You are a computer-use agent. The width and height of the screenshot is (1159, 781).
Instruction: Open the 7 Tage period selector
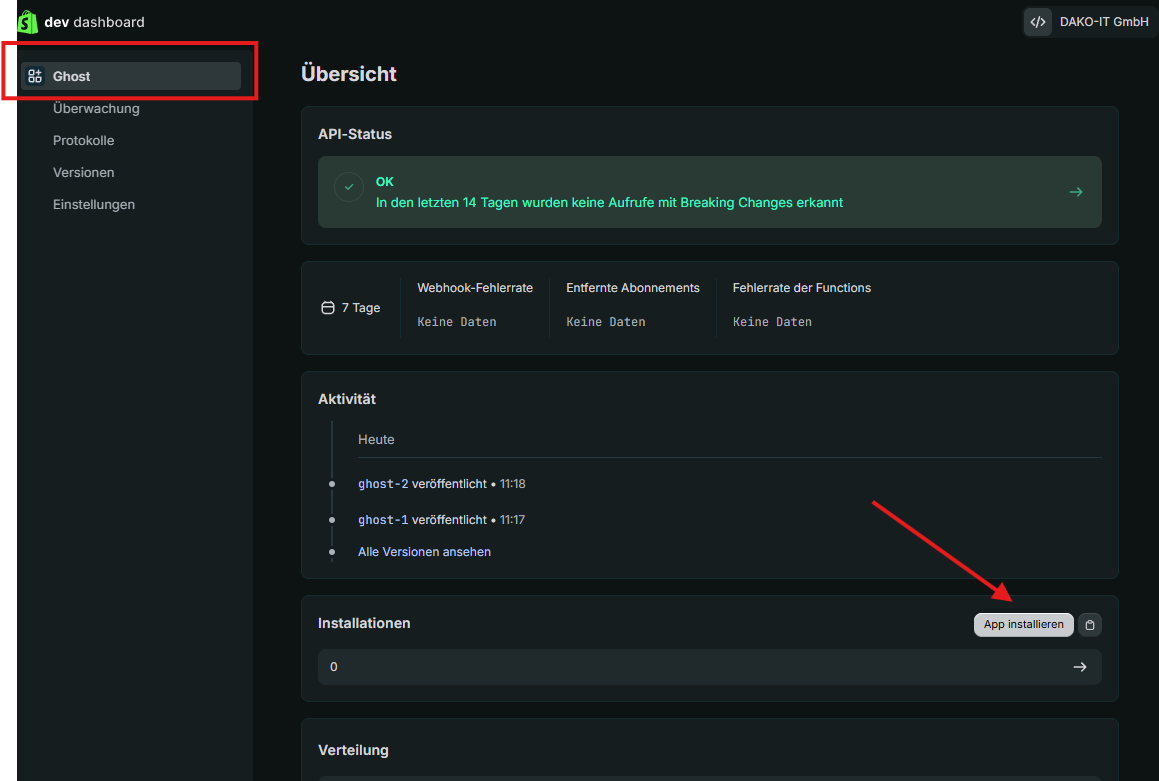point(350,307)
